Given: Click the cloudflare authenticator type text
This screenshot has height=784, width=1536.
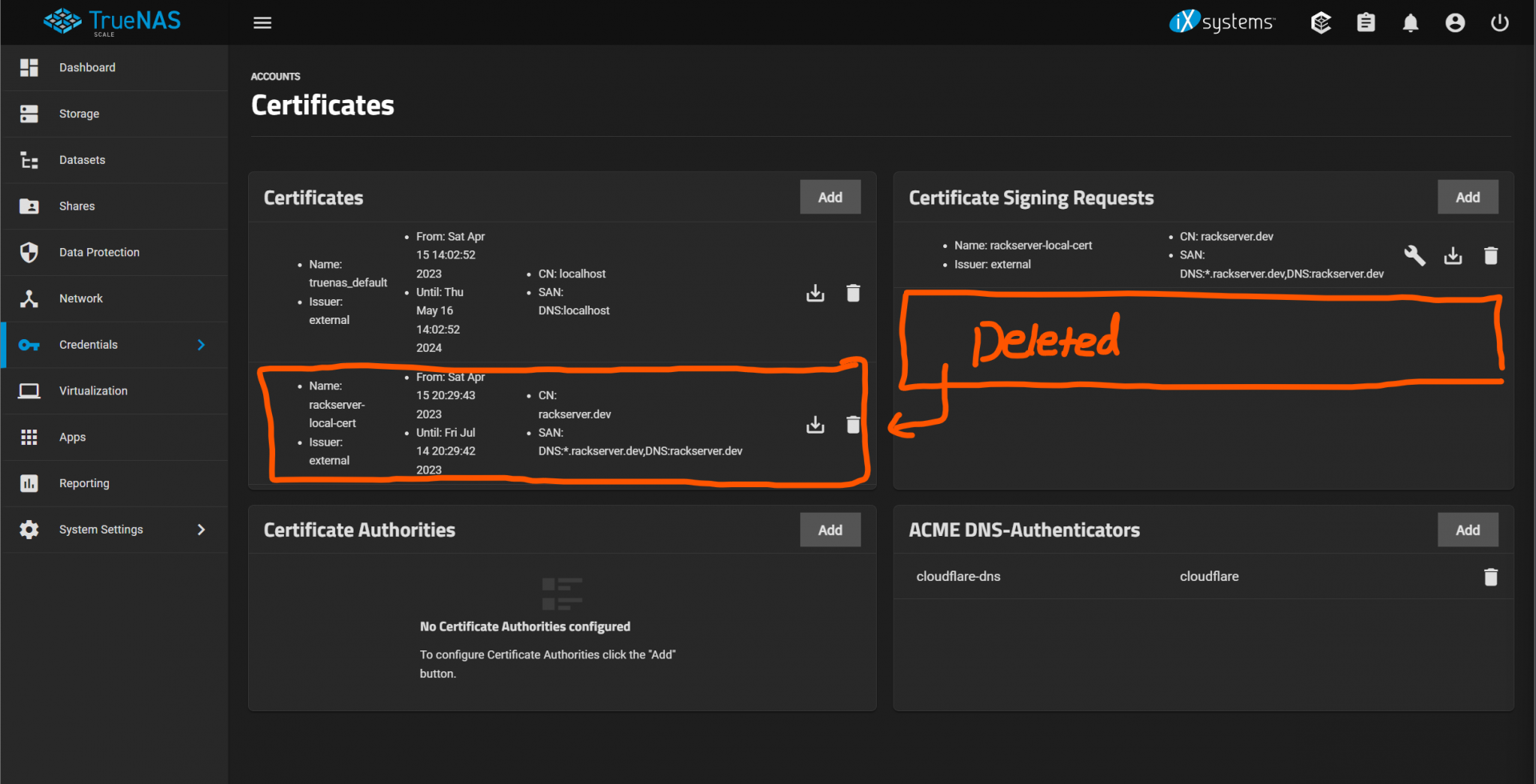Looking at the screenshot, I should 1209,577.
